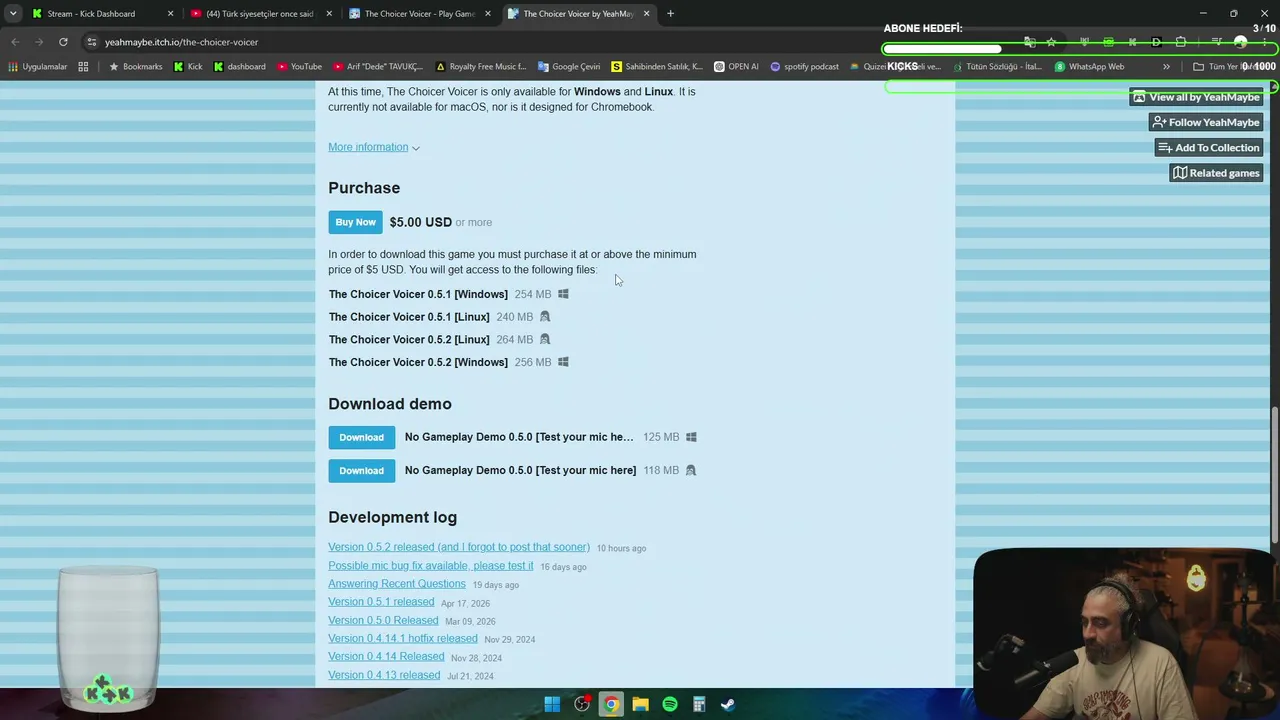The image size is (1280, 720).
Task: Switch to the Stream - Kick Dashboard tab
Action: (x=90, y=14)
